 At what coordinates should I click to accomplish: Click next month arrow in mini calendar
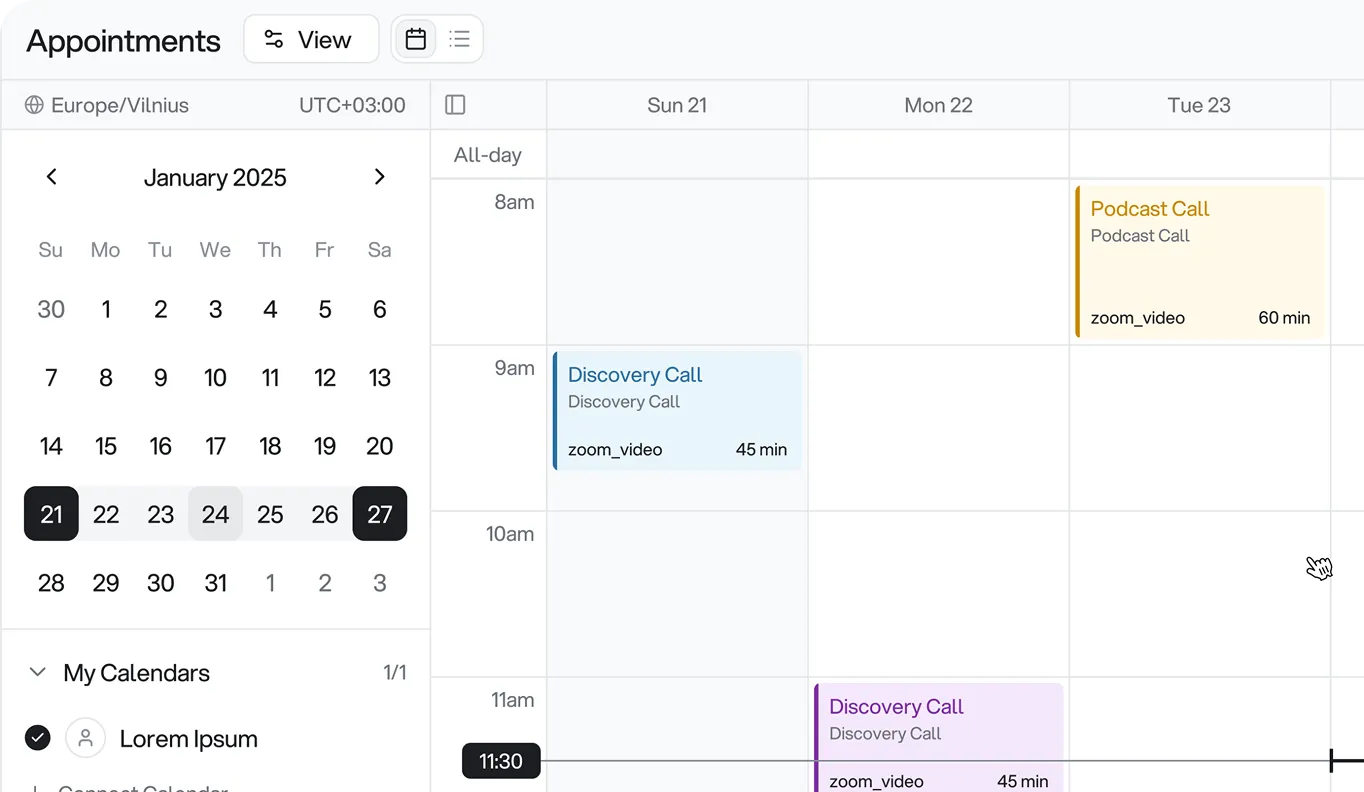pos(379,176)
